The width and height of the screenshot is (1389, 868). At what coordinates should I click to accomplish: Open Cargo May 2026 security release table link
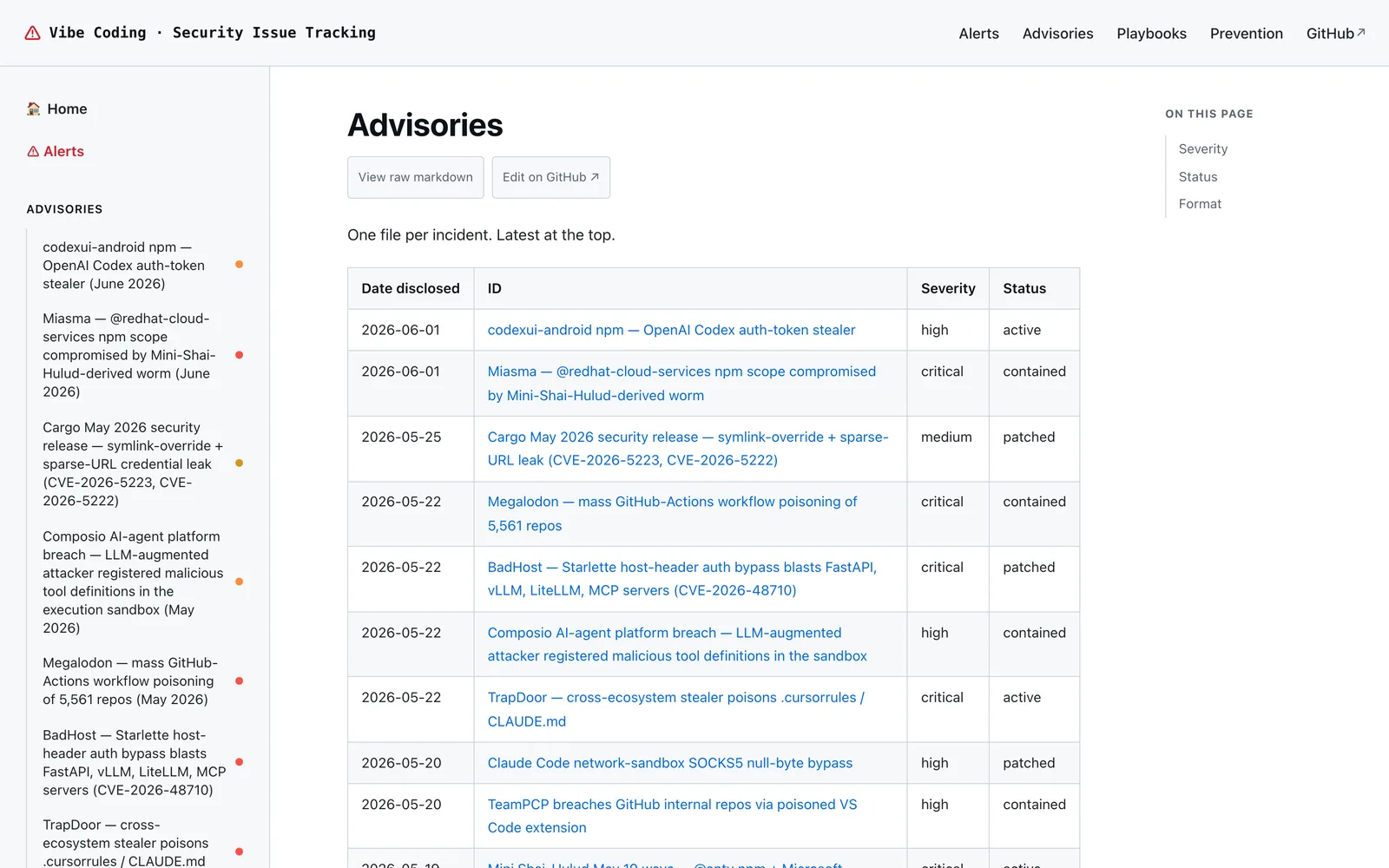(688, 449)
